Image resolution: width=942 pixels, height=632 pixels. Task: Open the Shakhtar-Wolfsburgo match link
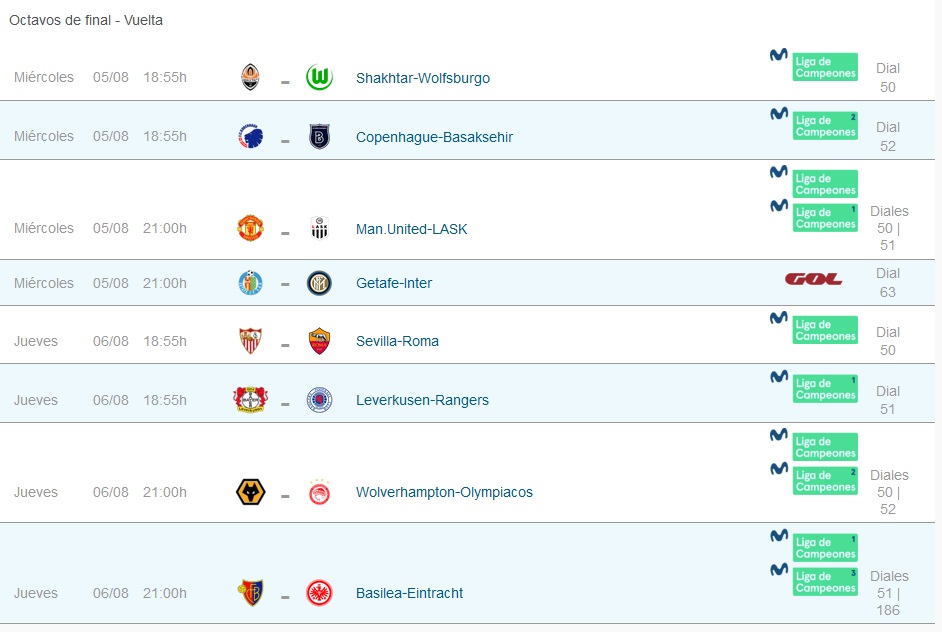point(423,78)
